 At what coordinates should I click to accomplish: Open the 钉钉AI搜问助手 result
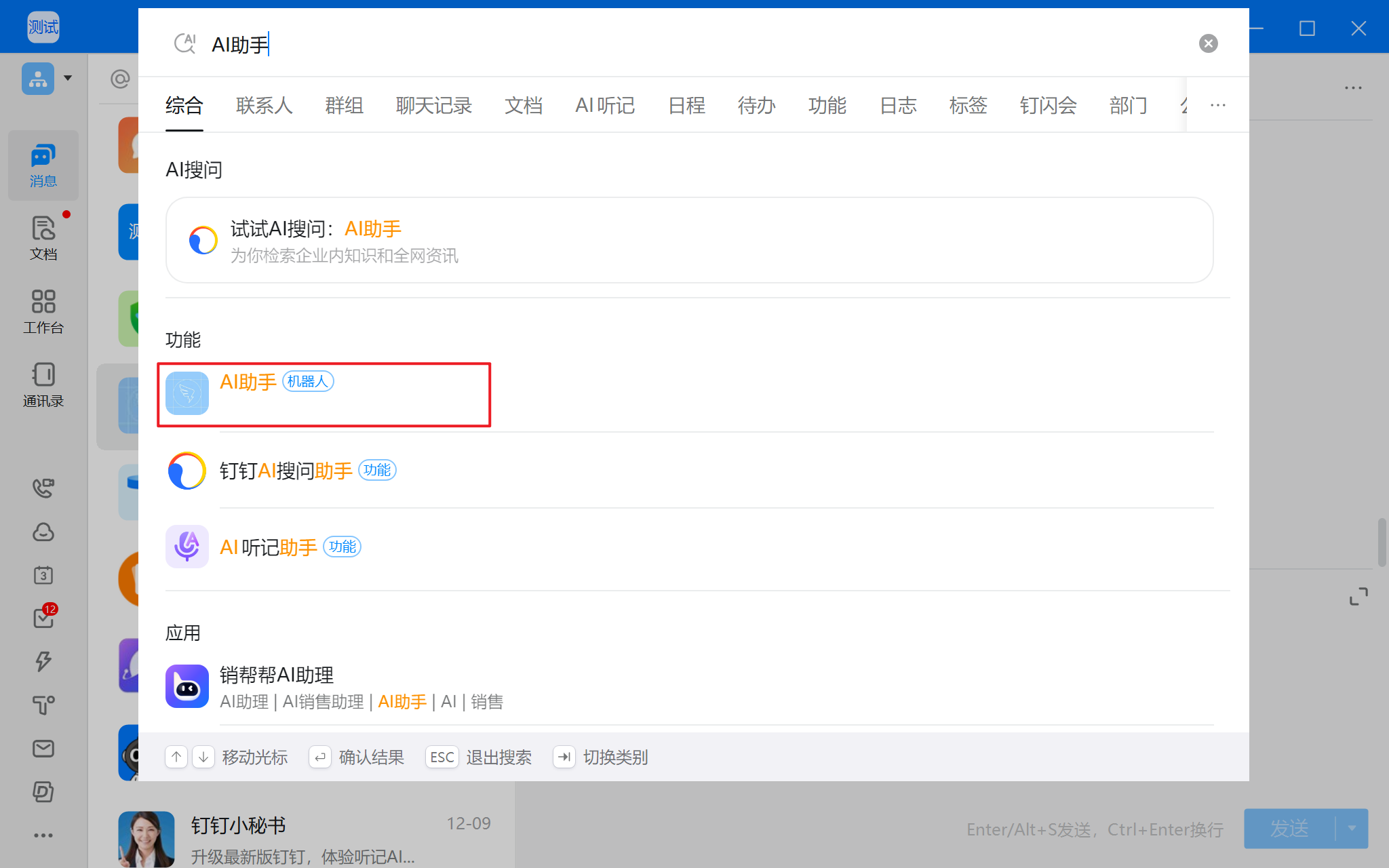pos(286,471)
